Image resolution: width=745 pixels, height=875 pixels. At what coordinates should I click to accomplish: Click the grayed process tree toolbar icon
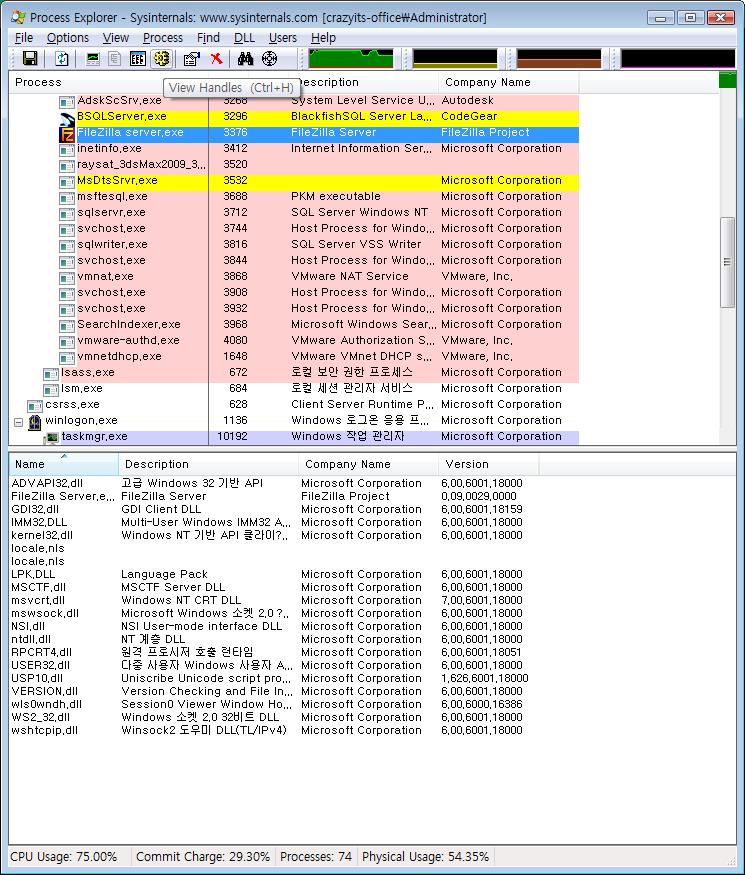coord(114,59)
